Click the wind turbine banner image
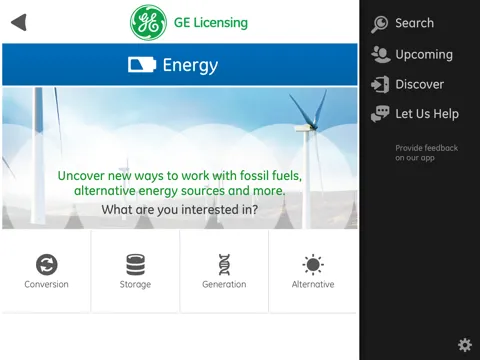480x360 pixels. pyautogui.click(x=180, y=158)
